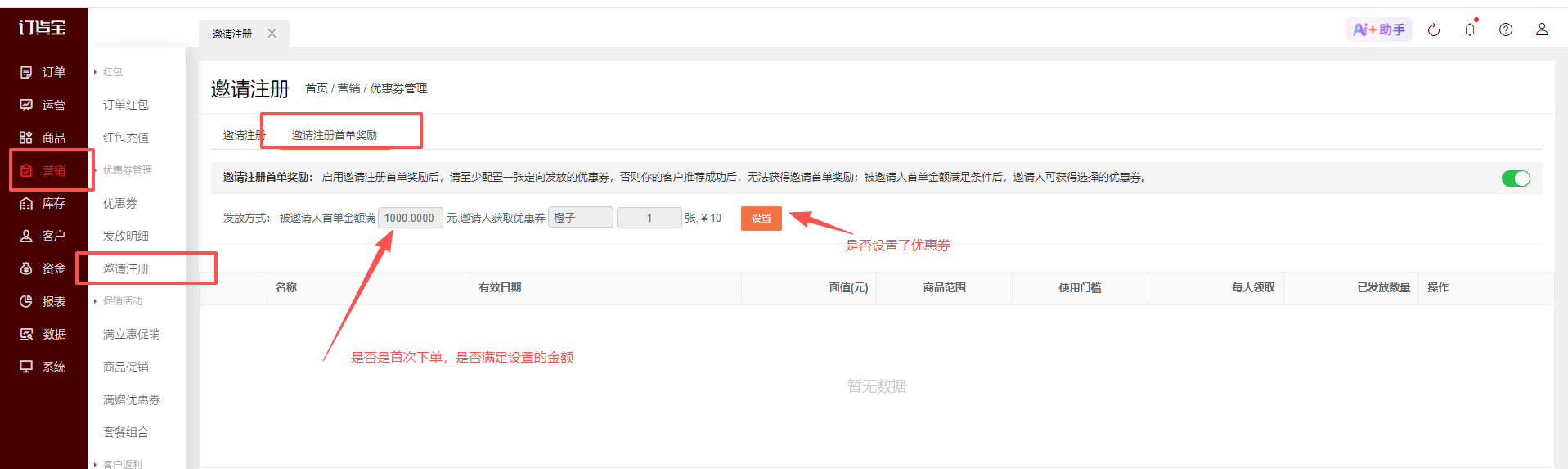
Task: Click the 商品范围 column header
Action: (x=945, y=287)
